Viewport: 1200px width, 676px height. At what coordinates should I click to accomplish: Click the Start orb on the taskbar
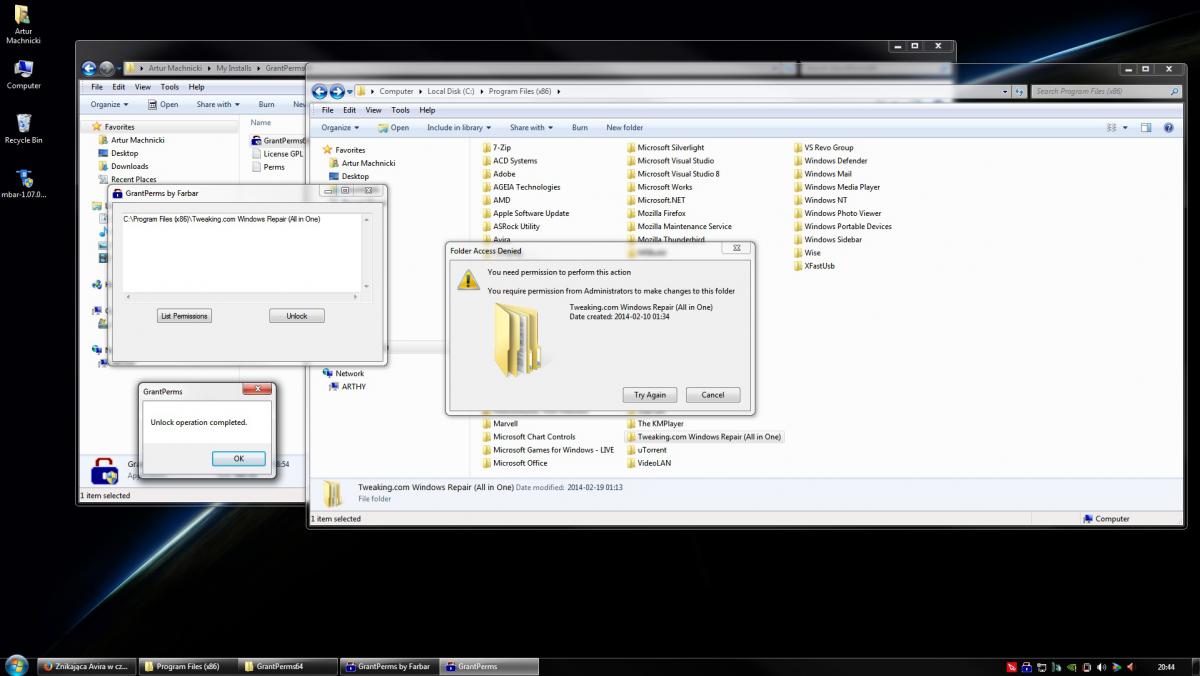pos(16,666)
